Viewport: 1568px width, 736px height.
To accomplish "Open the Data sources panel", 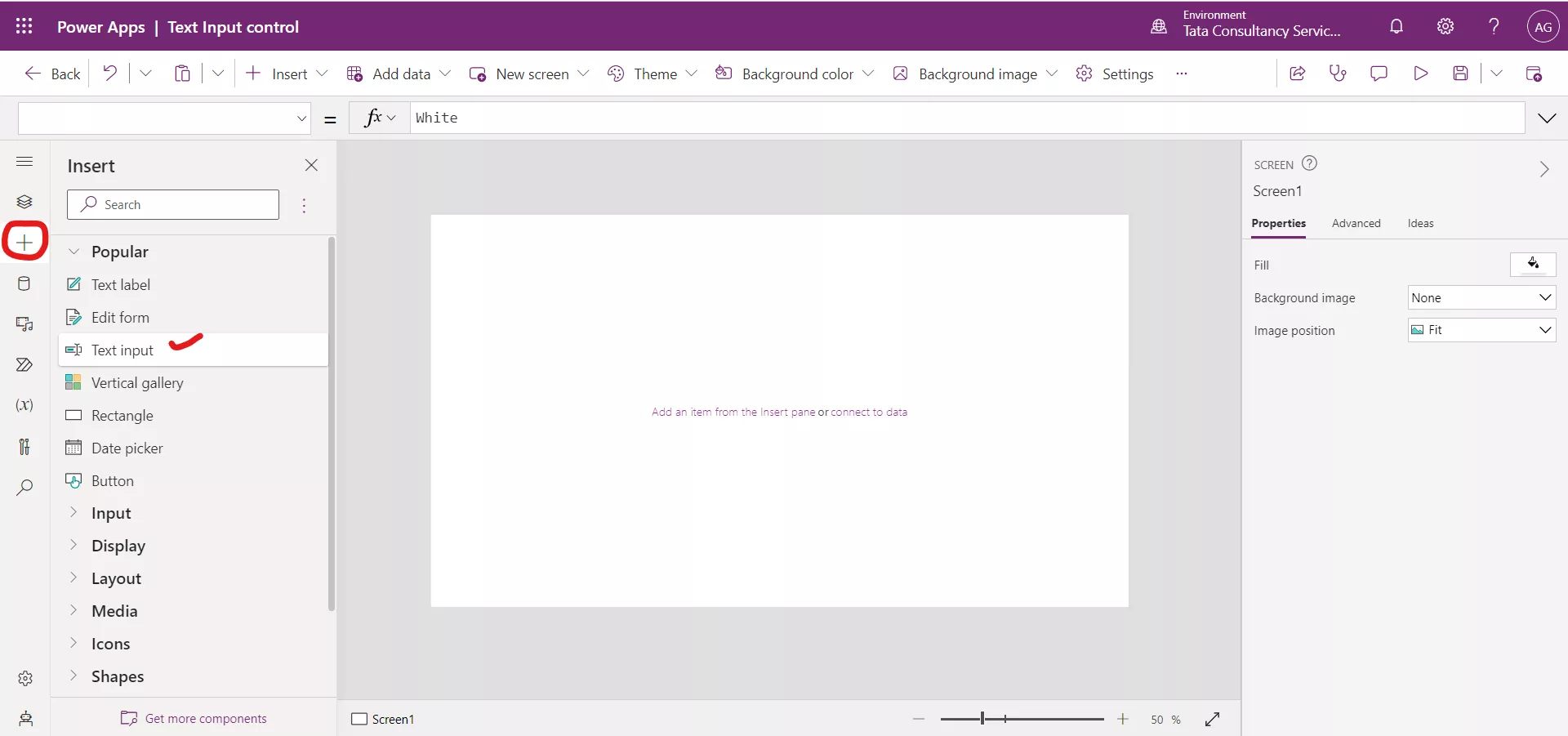I will click(24, 283).
